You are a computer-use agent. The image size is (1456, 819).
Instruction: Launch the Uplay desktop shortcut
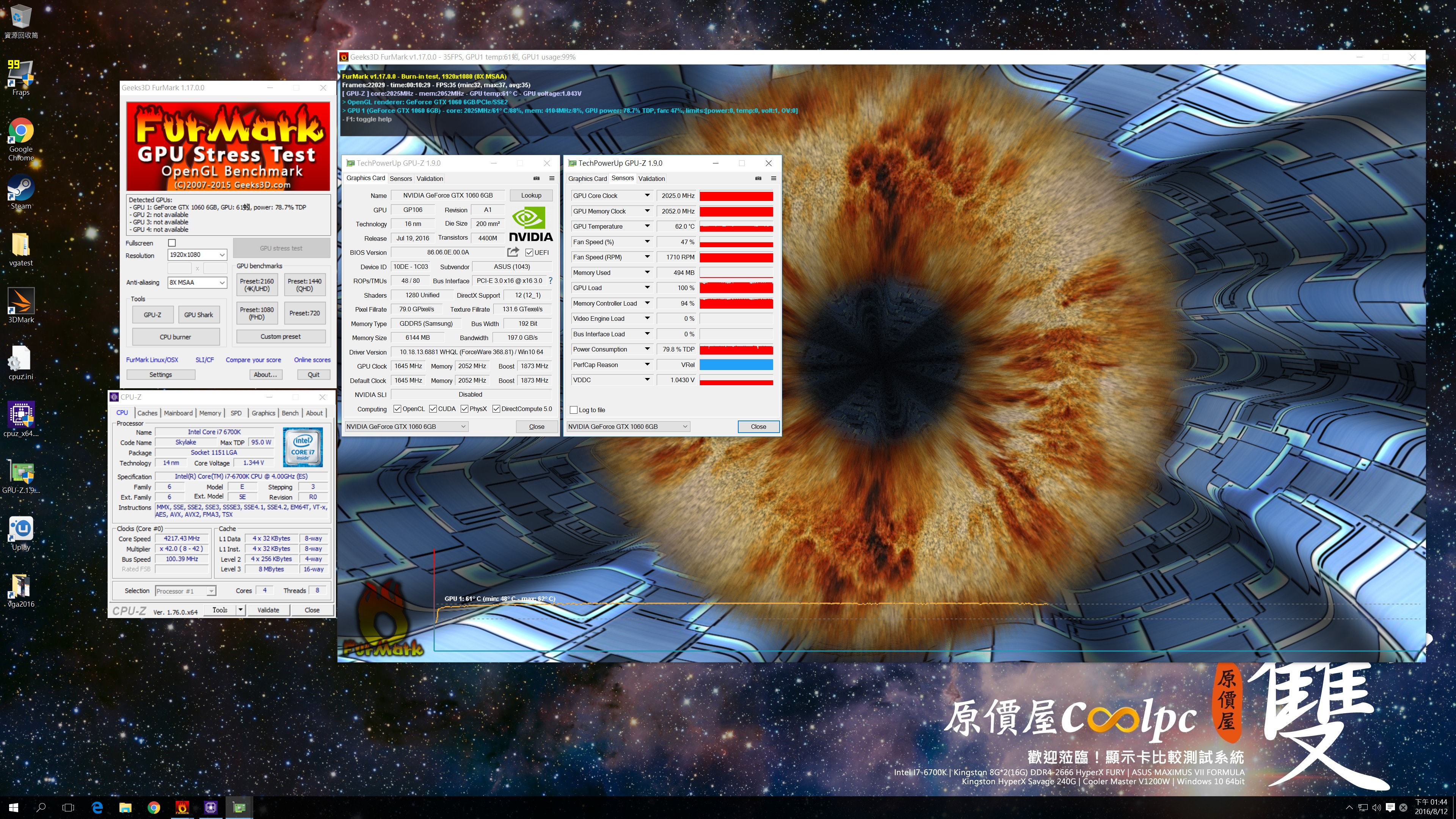[21, 533]
